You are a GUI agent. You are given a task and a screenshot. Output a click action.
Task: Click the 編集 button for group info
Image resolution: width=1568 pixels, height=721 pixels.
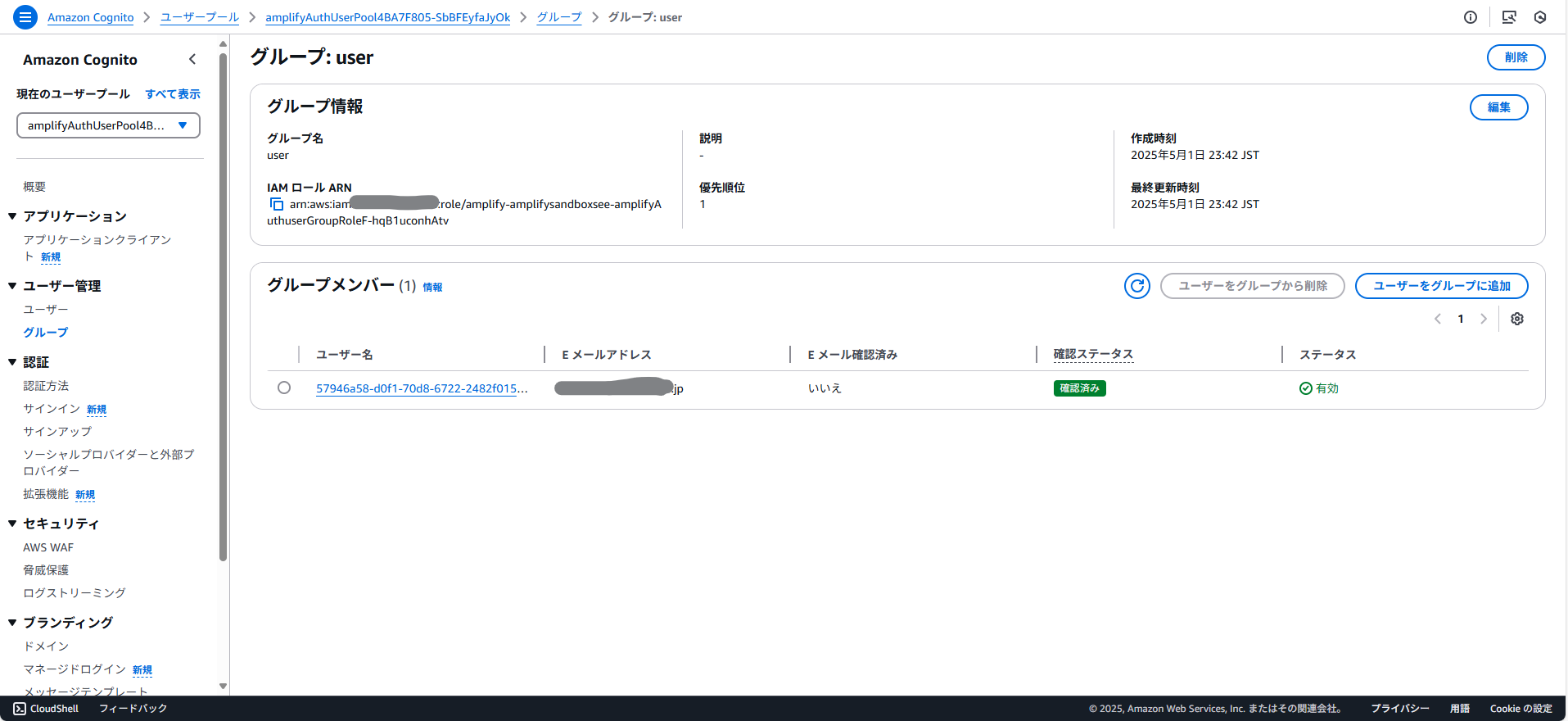[1498, 107]
